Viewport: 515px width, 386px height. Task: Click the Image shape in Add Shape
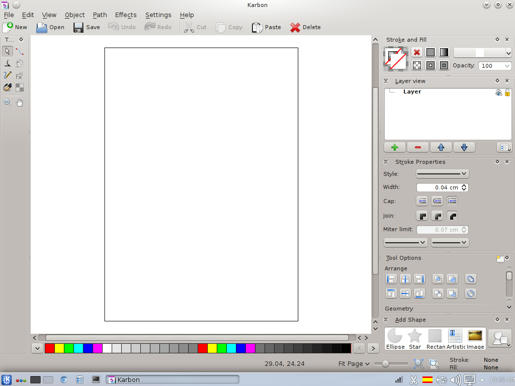[475, 339]
